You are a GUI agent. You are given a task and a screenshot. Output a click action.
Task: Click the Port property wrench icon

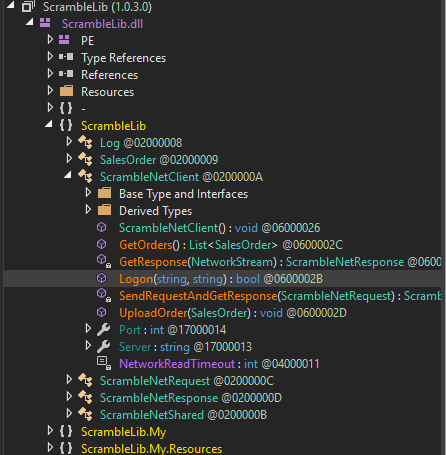(104, 329)
